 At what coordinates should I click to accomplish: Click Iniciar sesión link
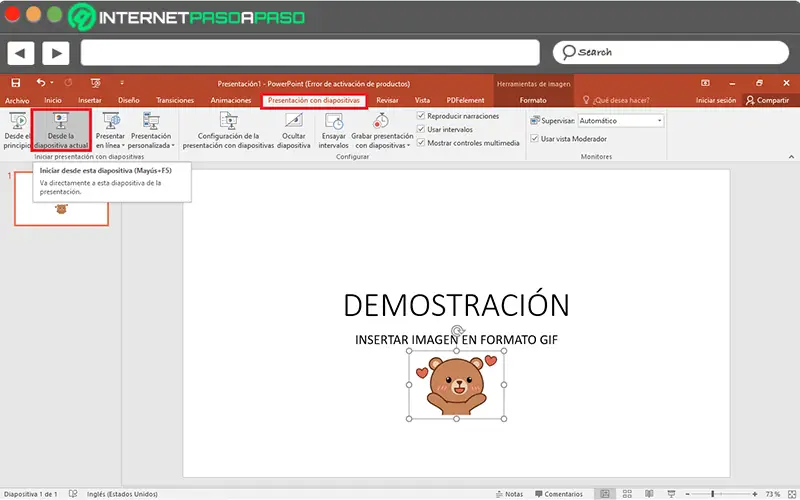(x=716, y=100)
